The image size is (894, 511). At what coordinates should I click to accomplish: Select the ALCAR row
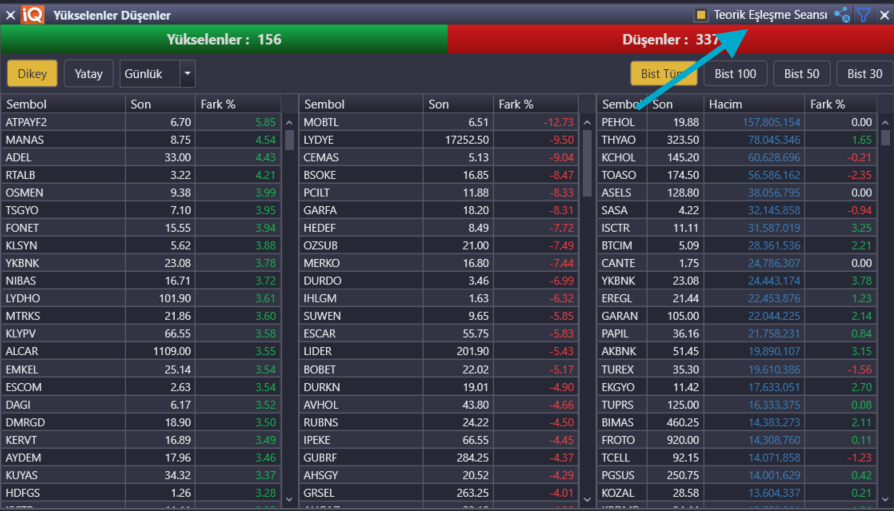pos(141,351)
